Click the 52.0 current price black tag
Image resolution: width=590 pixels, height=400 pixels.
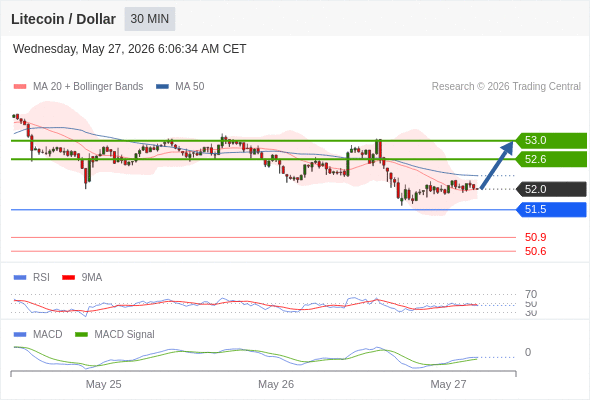(x=551, y=189)
